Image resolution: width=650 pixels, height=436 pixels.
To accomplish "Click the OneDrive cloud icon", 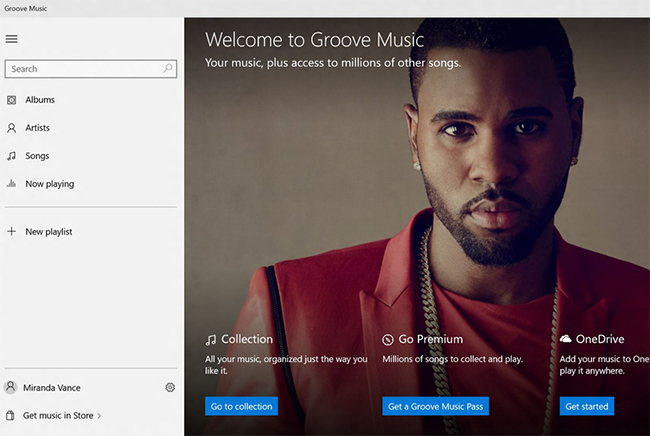I will coord(566,339).
